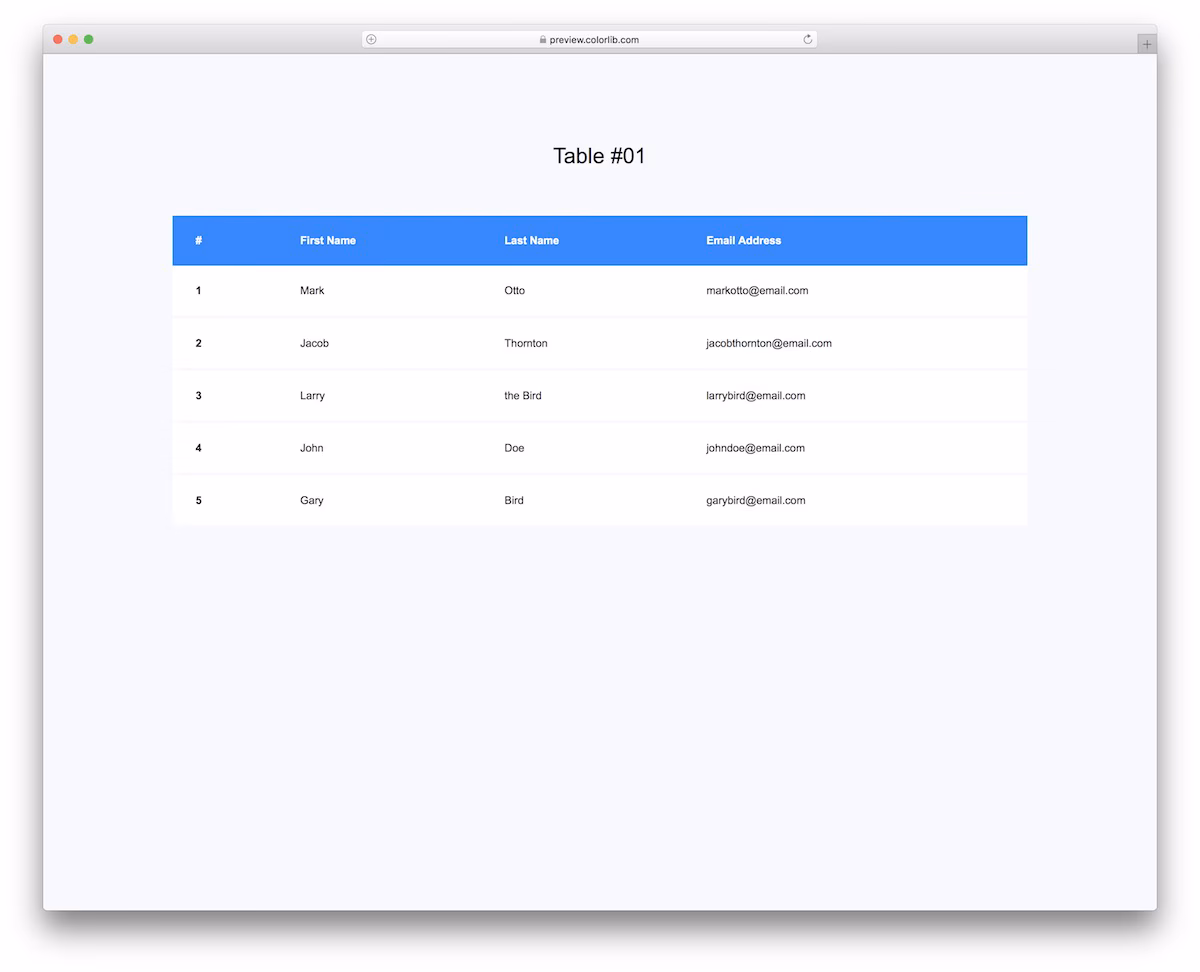Click the First Name column header
The width and height of the screenshot is (1200, 972).
click(328, 241)
